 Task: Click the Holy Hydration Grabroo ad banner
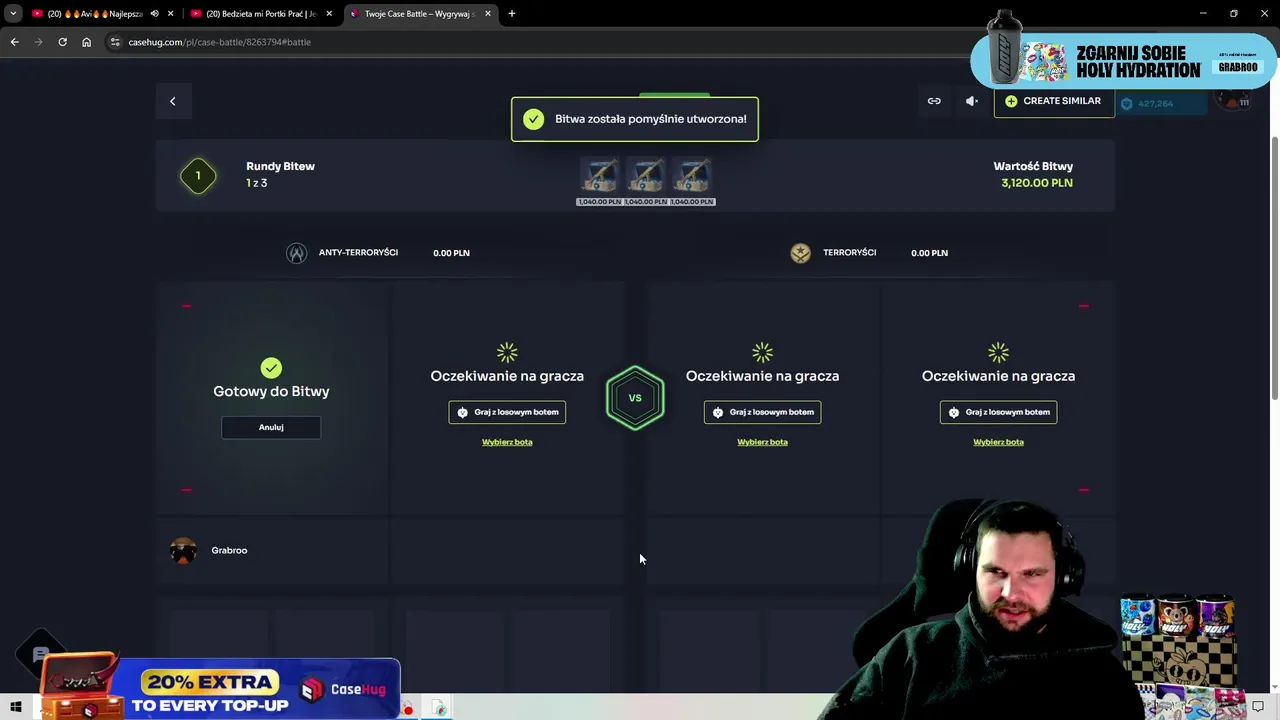pyautogui.click(x=1123, y=62)
